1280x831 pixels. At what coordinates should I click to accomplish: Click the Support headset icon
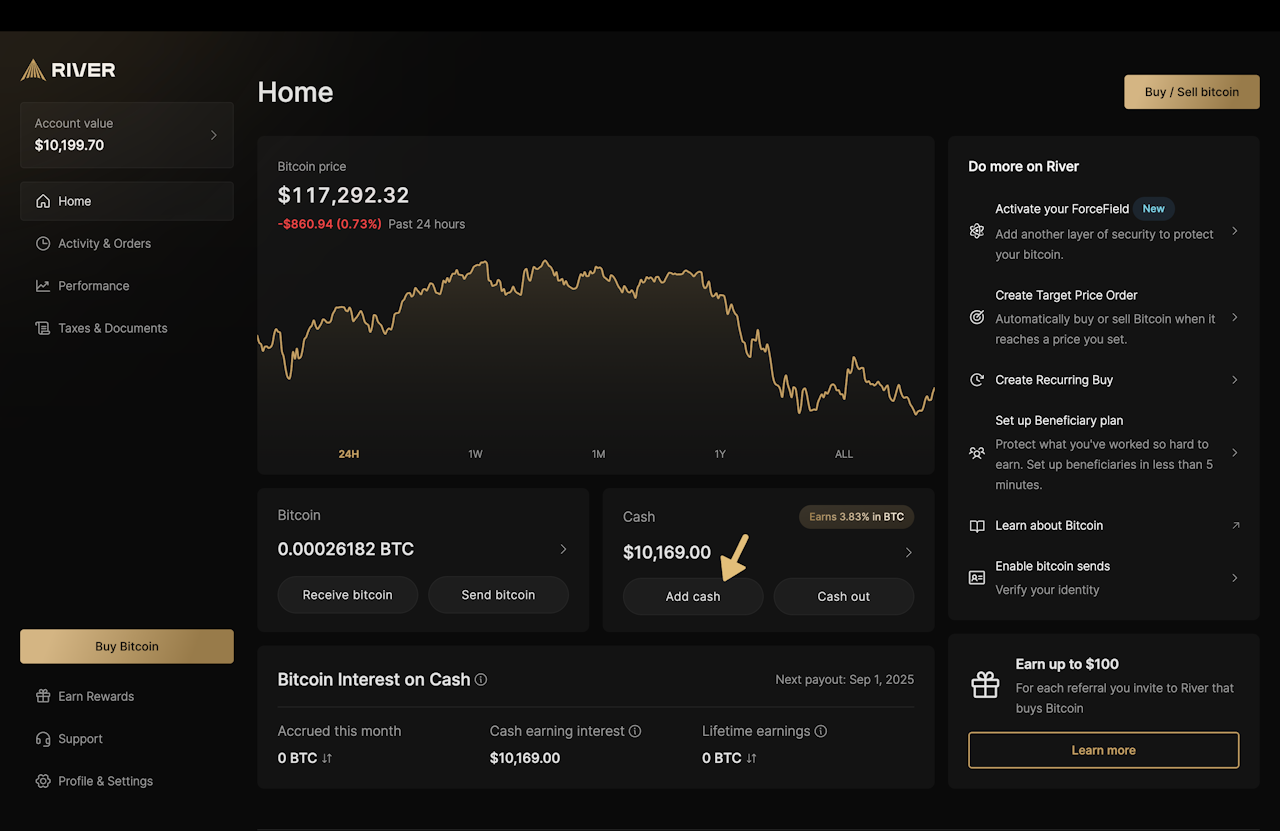[x=43, y=739]
